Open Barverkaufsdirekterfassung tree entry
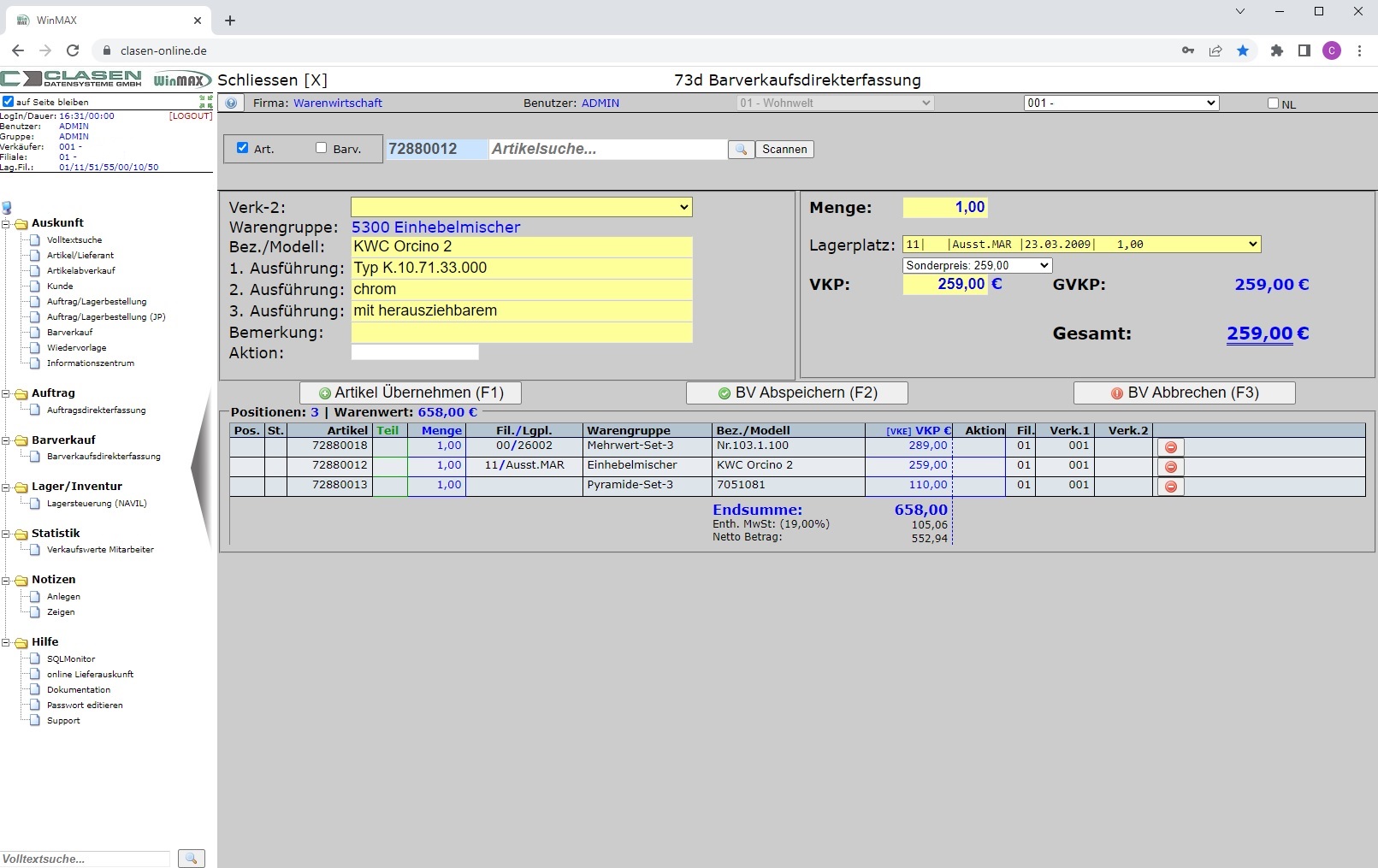The width and height of the screenshot is (1378, 868). [103, 457]
